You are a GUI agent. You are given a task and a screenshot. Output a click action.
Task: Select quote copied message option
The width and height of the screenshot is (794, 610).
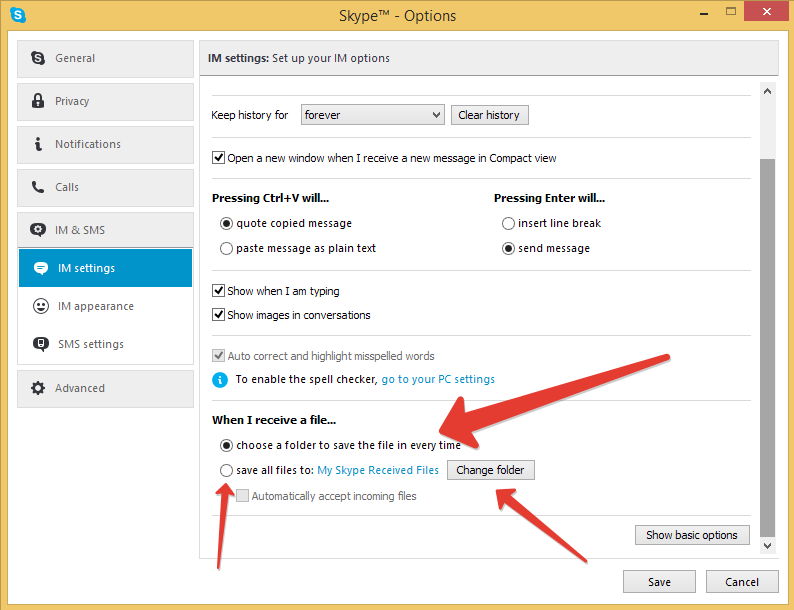[x=226, y=223]
